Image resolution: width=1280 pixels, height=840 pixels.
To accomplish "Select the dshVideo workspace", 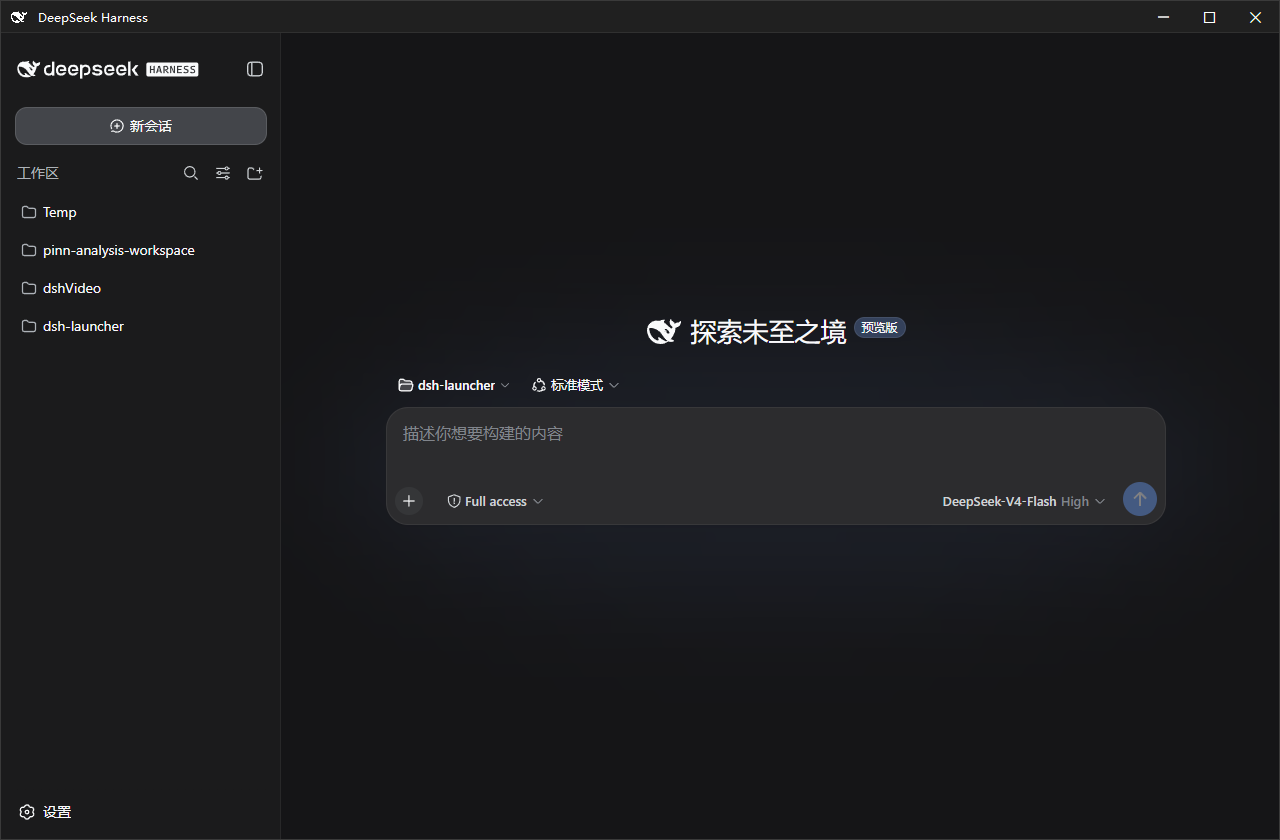I will (x=141, y=288).
